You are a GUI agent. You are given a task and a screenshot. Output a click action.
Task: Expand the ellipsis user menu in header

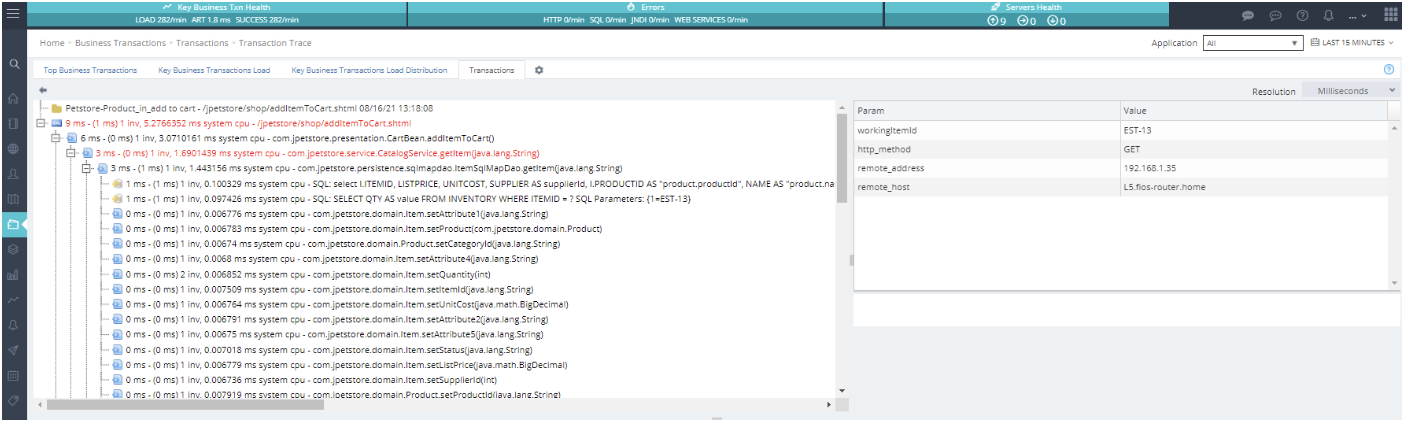[1358, 16]
